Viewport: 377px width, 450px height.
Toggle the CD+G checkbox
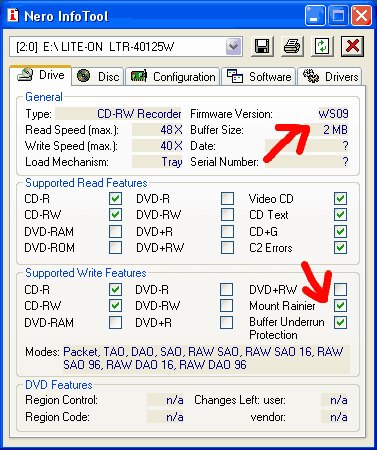tap(340, 231)
